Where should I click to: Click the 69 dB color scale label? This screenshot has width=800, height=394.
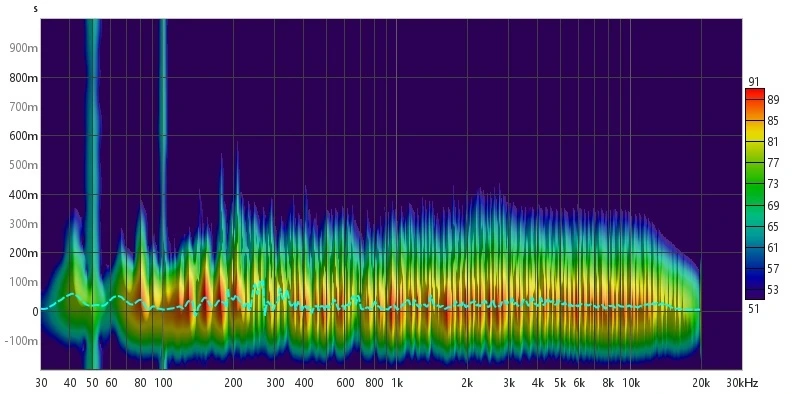(x=773, y=206)
